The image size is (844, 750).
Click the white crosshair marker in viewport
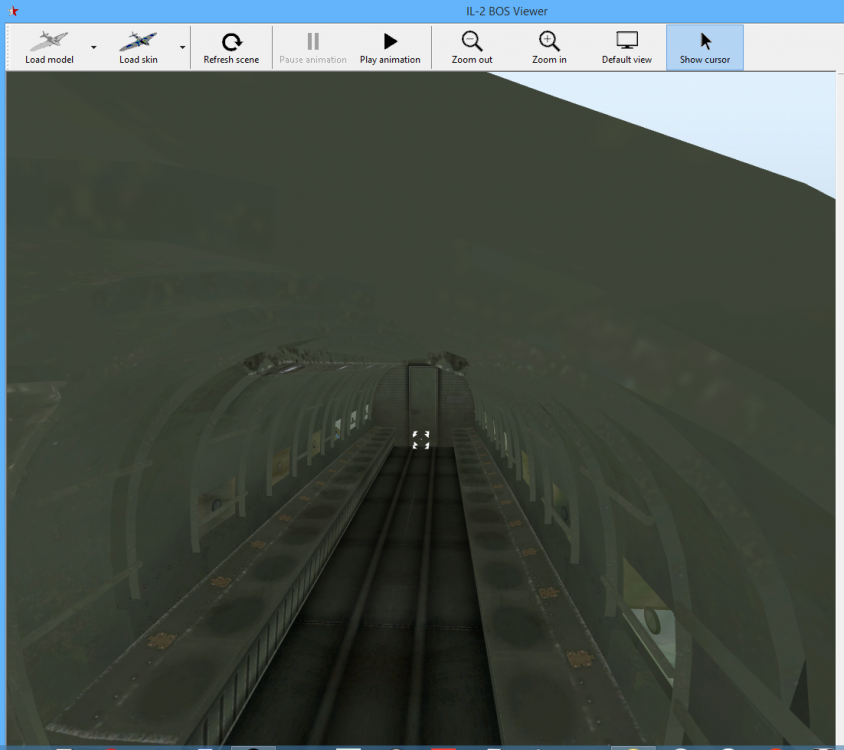pyautogui.click(x=421, y=440)
